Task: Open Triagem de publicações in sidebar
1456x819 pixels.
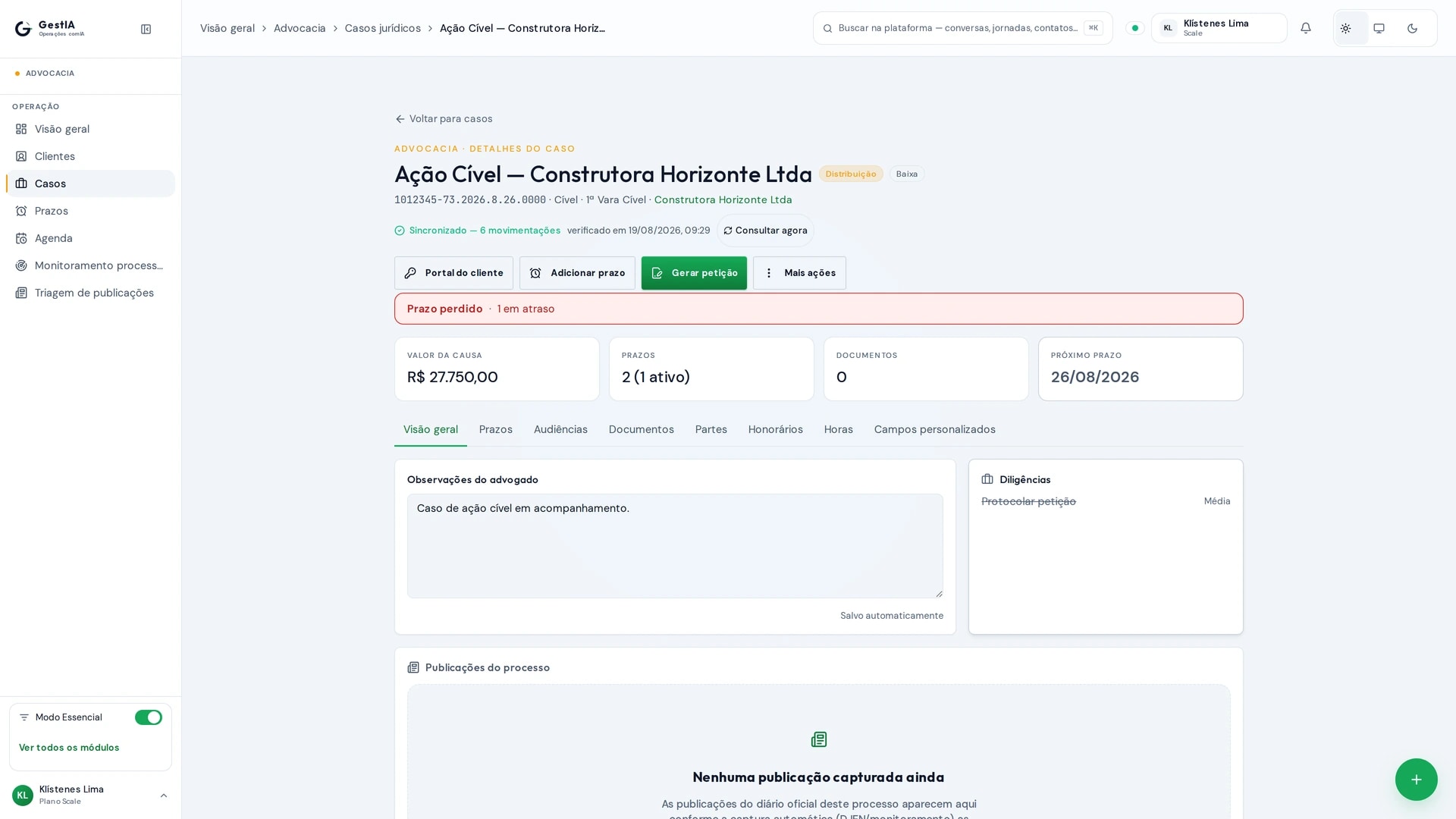Action: tap(90, 293)
